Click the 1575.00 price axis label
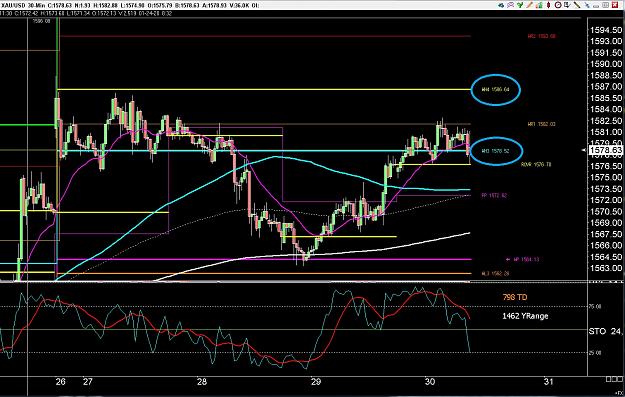This screenshot has height=397, width=625. pyautogui.click(x=606, y=177)
